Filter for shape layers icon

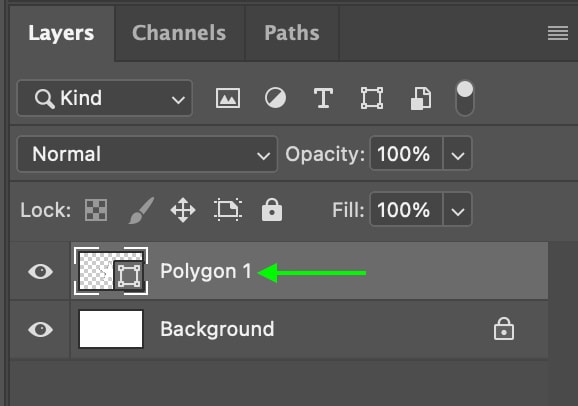[372, 98]
